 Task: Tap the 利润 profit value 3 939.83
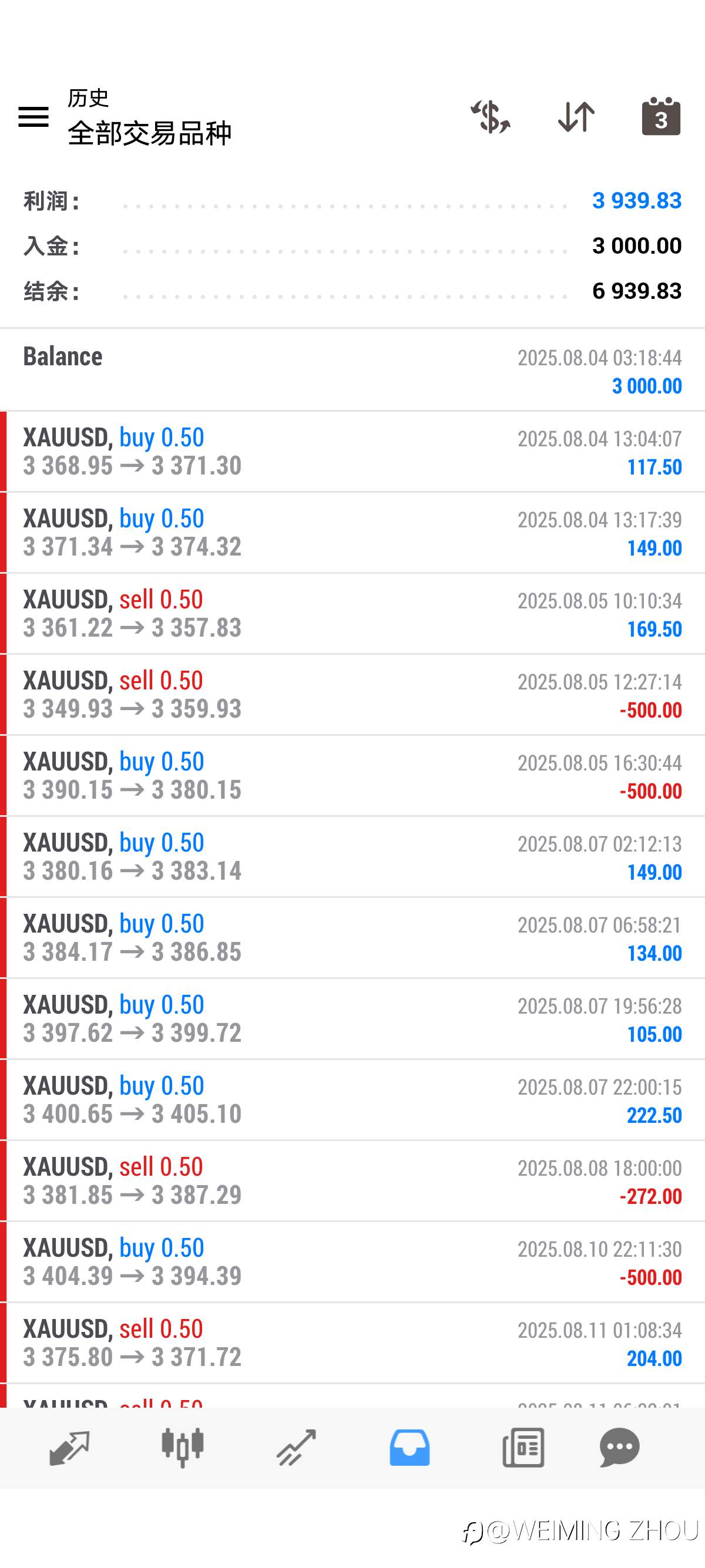(636, 201)
